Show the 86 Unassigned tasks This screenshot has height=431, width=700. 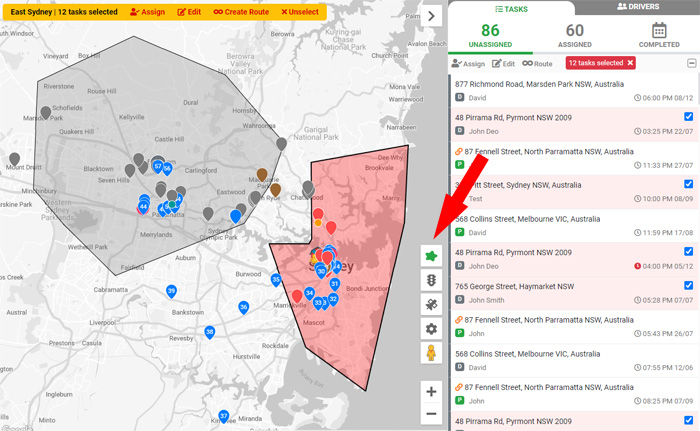(490, 35)
